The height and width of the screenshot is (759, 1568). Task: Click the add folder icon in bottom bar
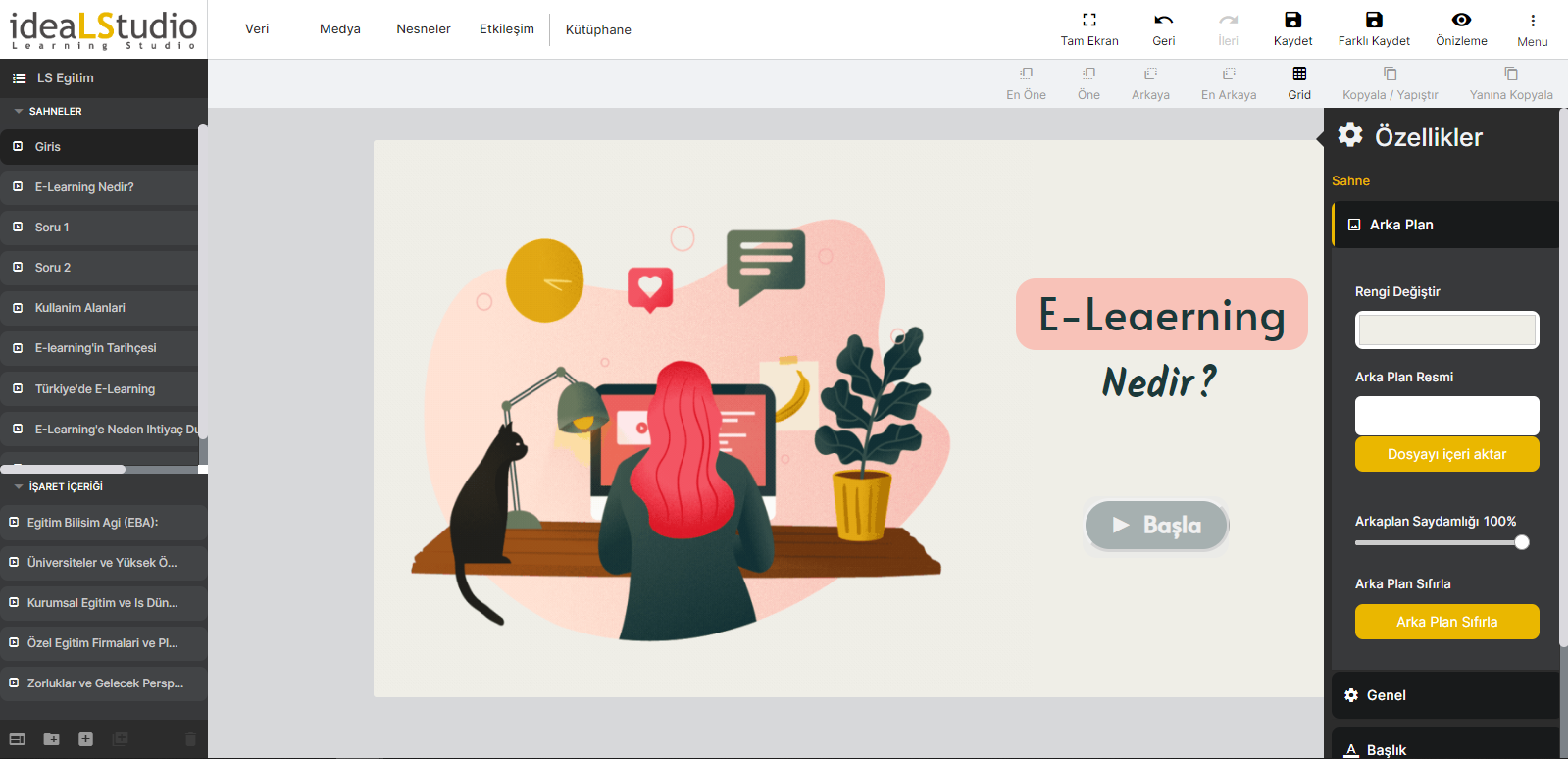pyautogui.click(x=52, y=738)
